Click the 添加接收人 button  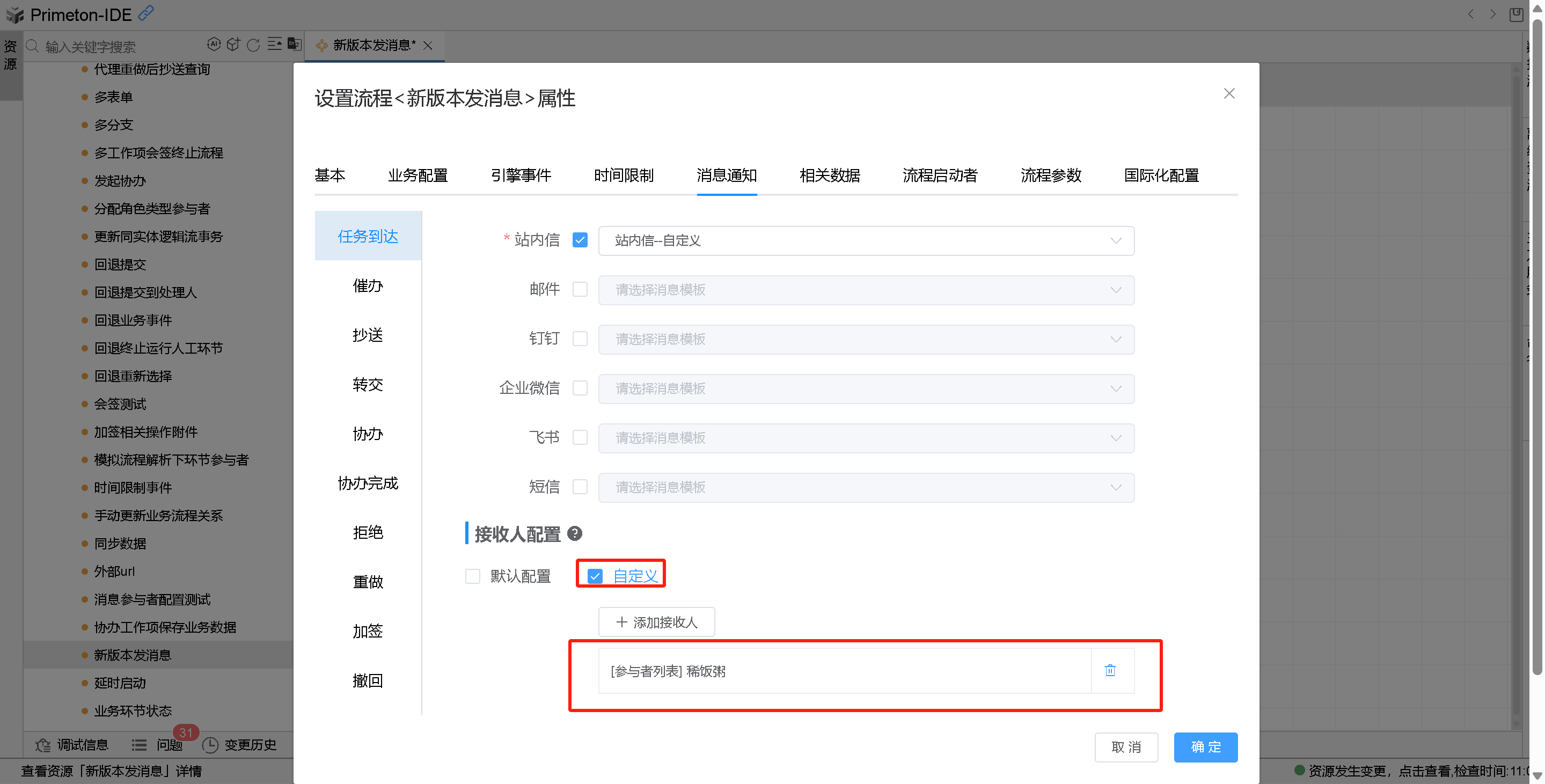pos(656,622)
